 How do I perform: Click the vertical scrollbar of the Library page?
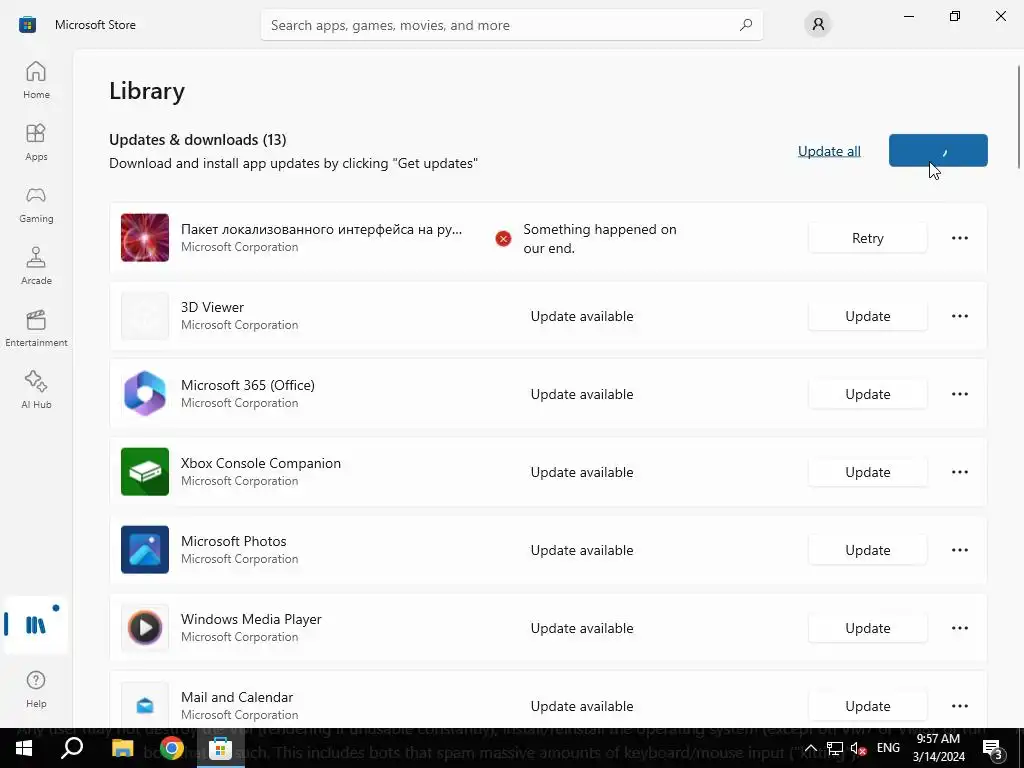tap(1019, 116)
